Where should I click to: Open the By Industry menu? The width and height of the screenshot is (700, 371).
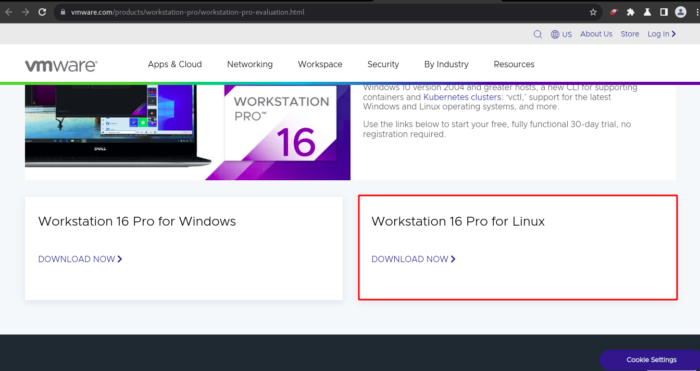(446, 64)
